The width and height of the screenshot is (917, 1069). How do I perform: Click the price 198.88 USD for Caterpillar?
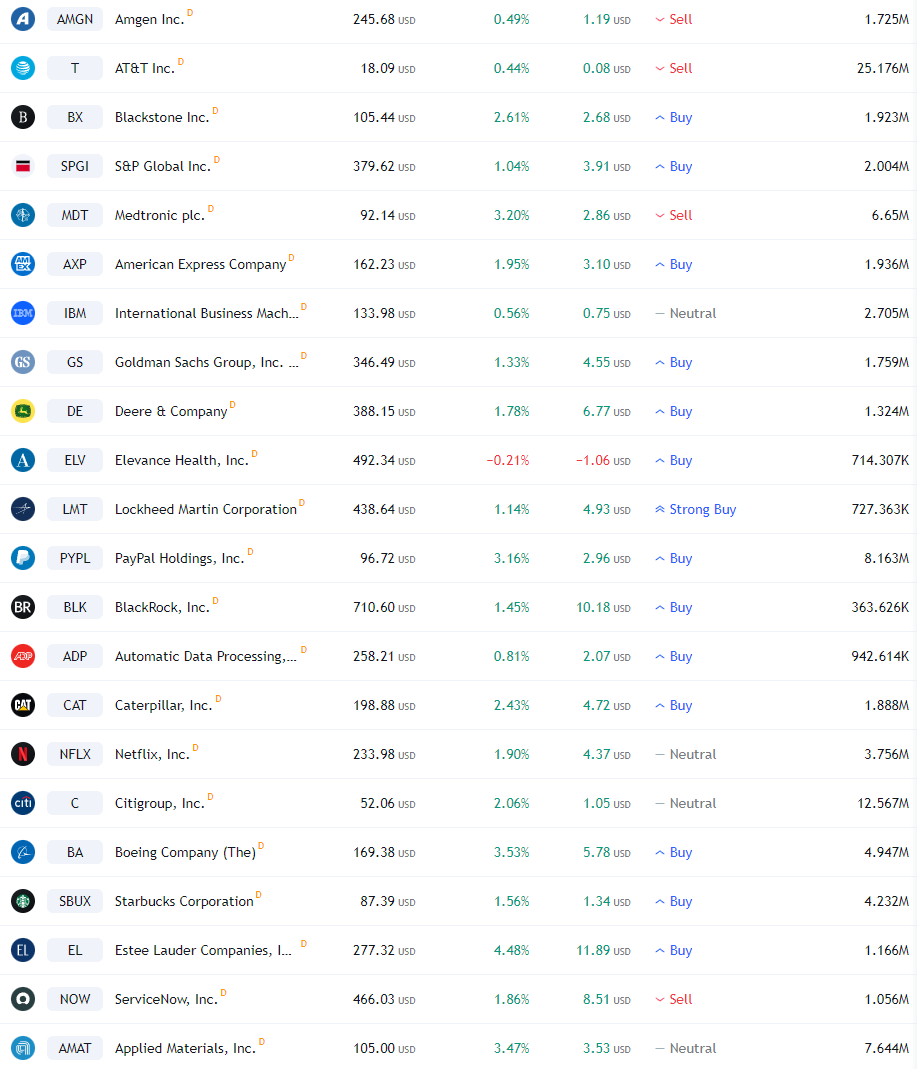[384, 706]
